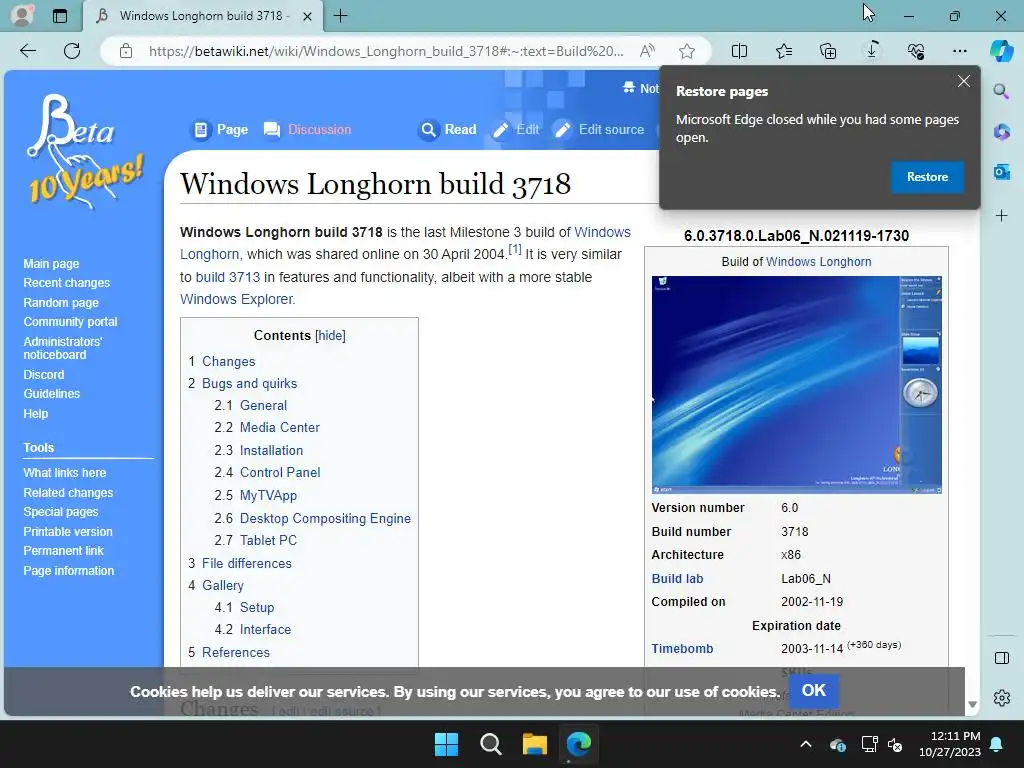Accept cookies with OK button
The height and width of the screenshot is (768, 1024).
(814, 690)
